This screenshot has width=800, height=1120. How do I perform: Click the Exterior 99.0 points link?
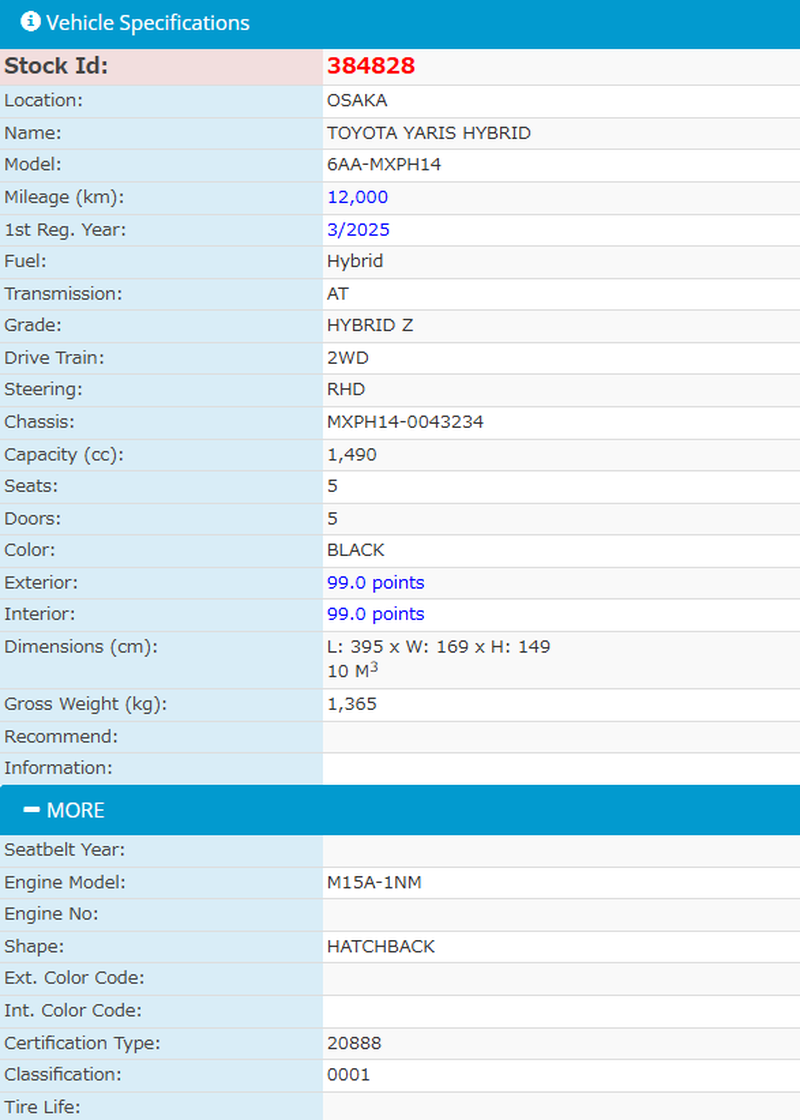point(376,583)
